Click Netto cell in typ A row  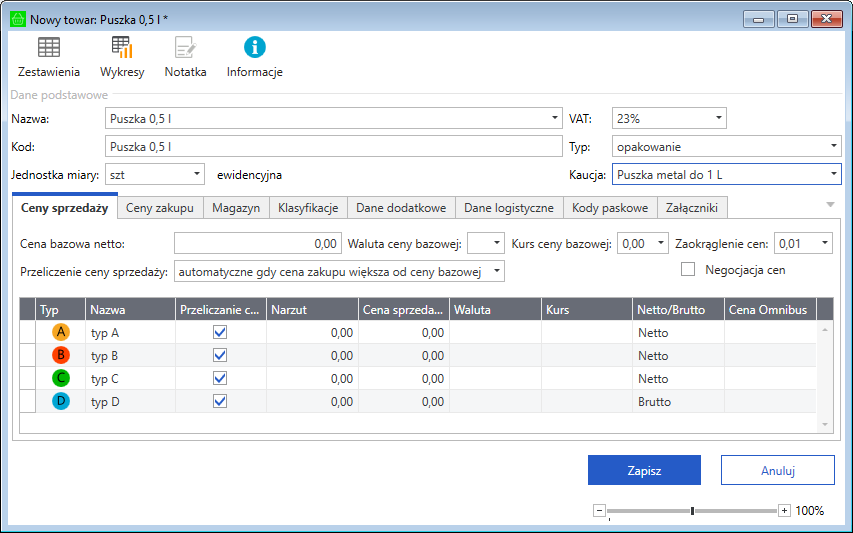678,332
